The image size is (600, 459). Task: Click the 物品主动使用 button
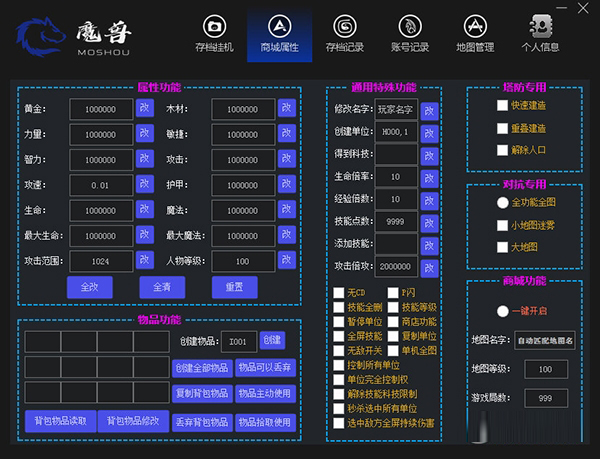pos(266,394)
